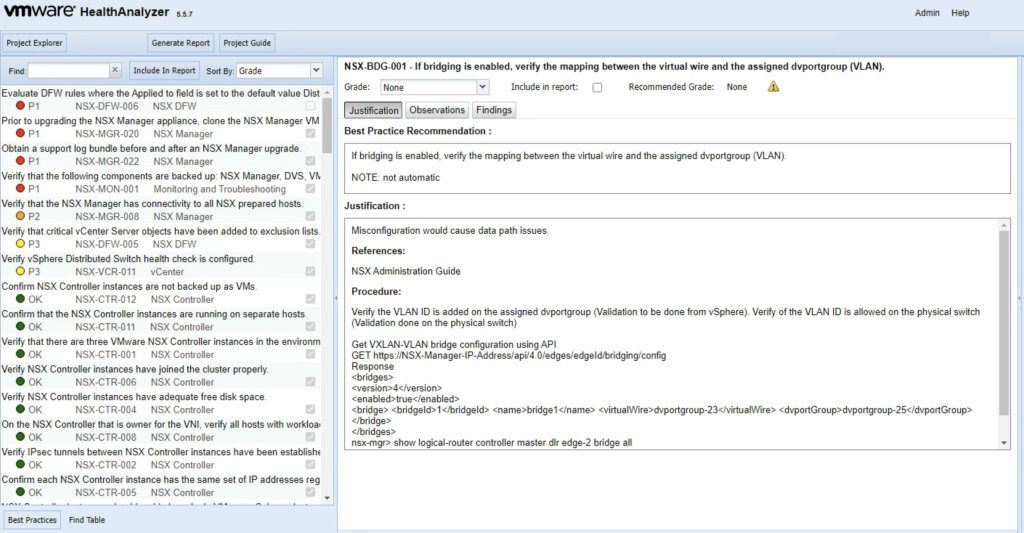The height and width of the screenshot is (533, 1024).
Task: Click the red P1 dot for NSX-MON-001
Action: [20, 188]
